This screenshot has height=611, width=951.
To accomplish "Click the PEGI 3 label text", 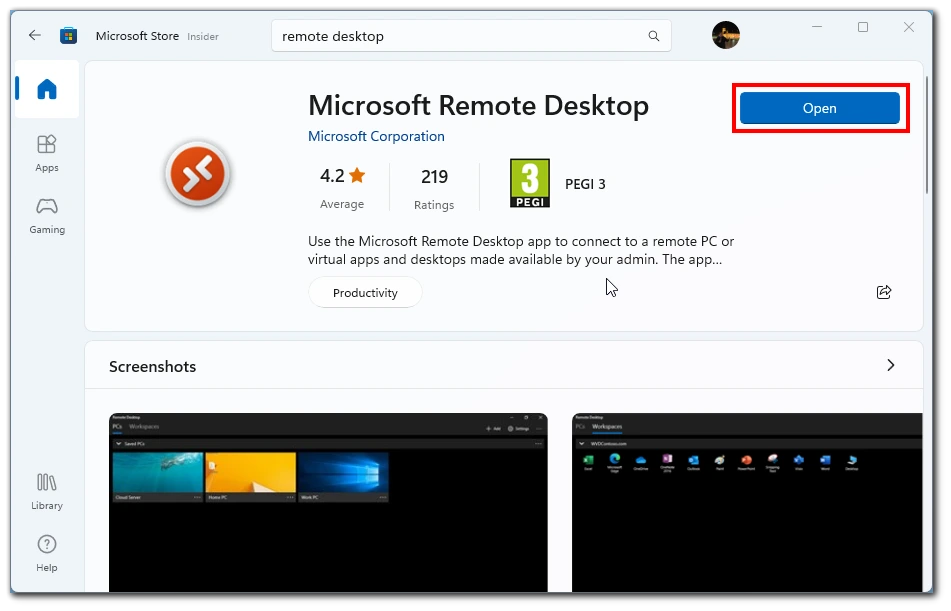I will click(585, 184).
